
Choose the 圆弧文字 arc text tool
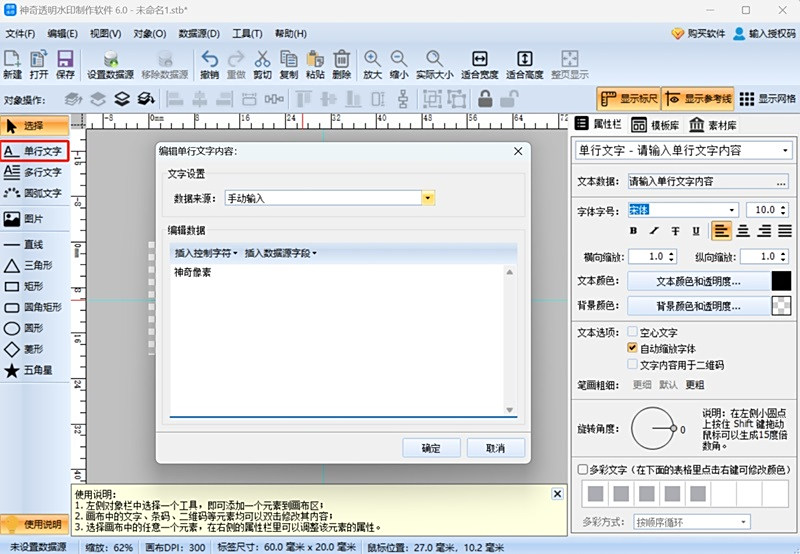coord(34,193)
